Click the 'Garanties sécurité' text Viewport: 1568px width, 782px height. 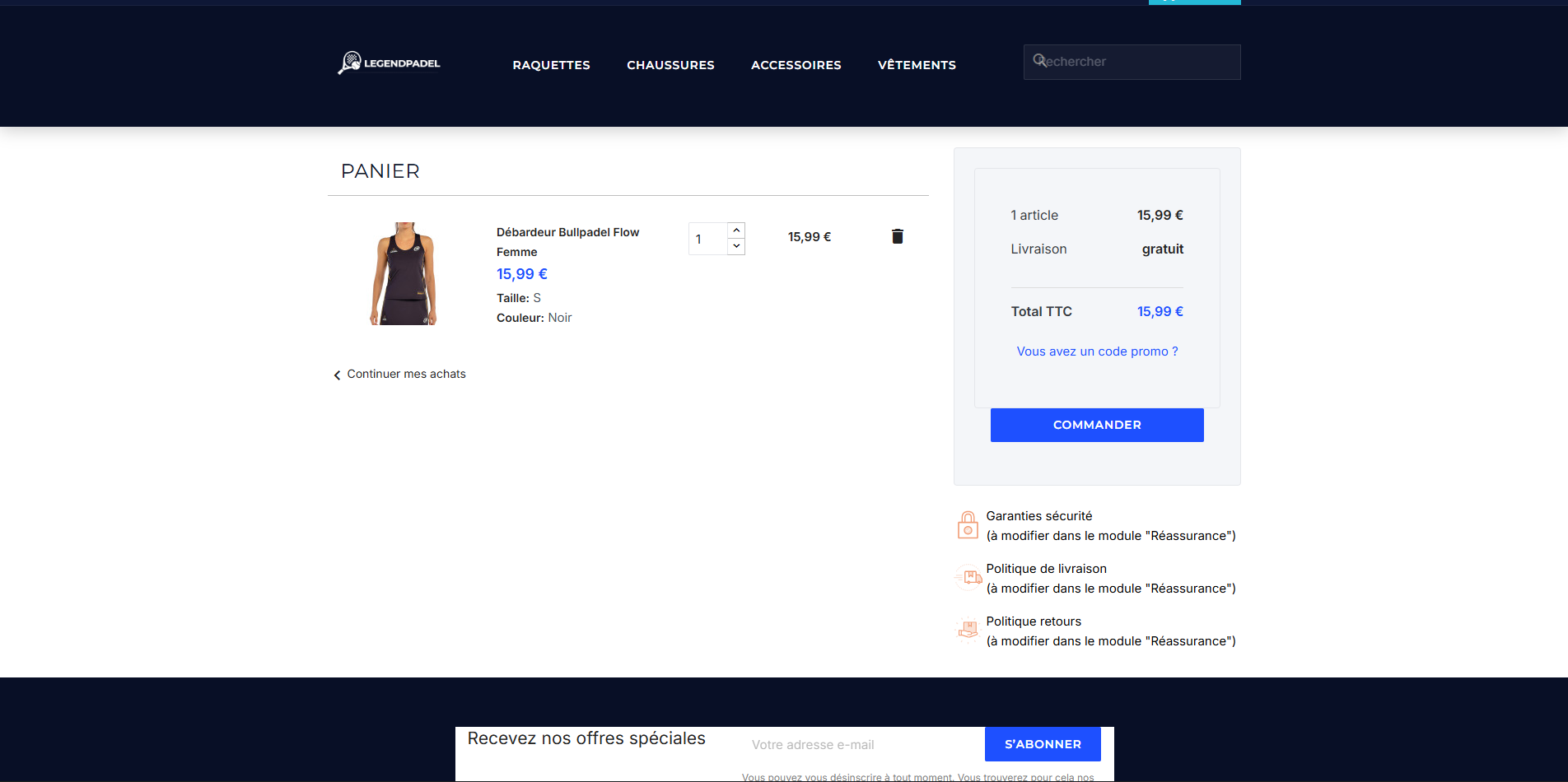coord(1039,516)
